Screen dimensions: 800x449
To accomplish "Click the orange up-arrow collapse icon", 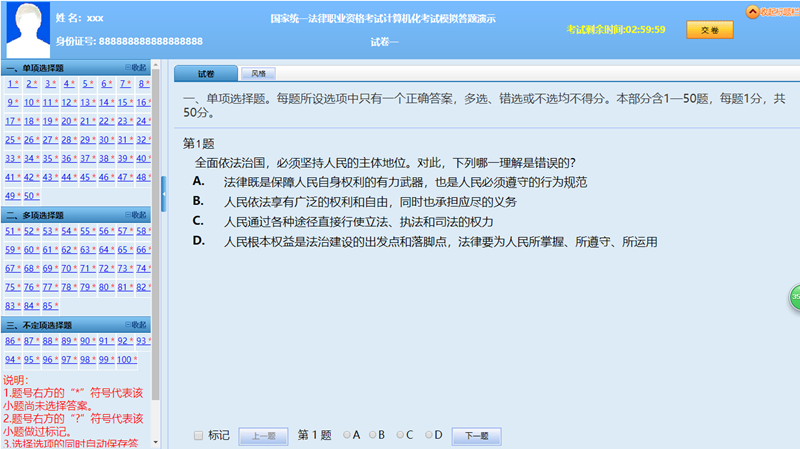I will [753, 12].
